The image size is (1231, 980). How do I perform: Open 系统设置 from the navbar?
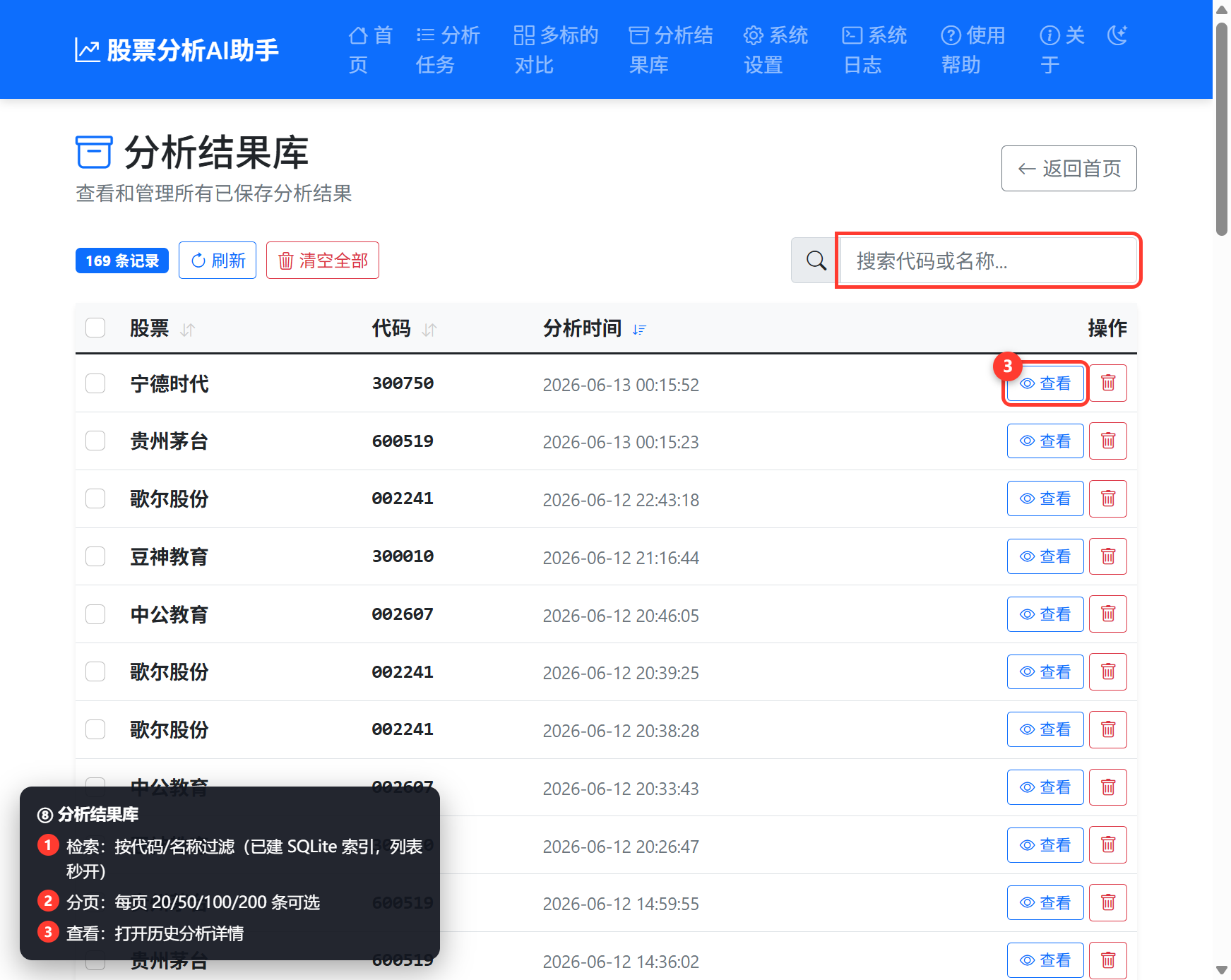pyautogui.click(x=775, y=50)
